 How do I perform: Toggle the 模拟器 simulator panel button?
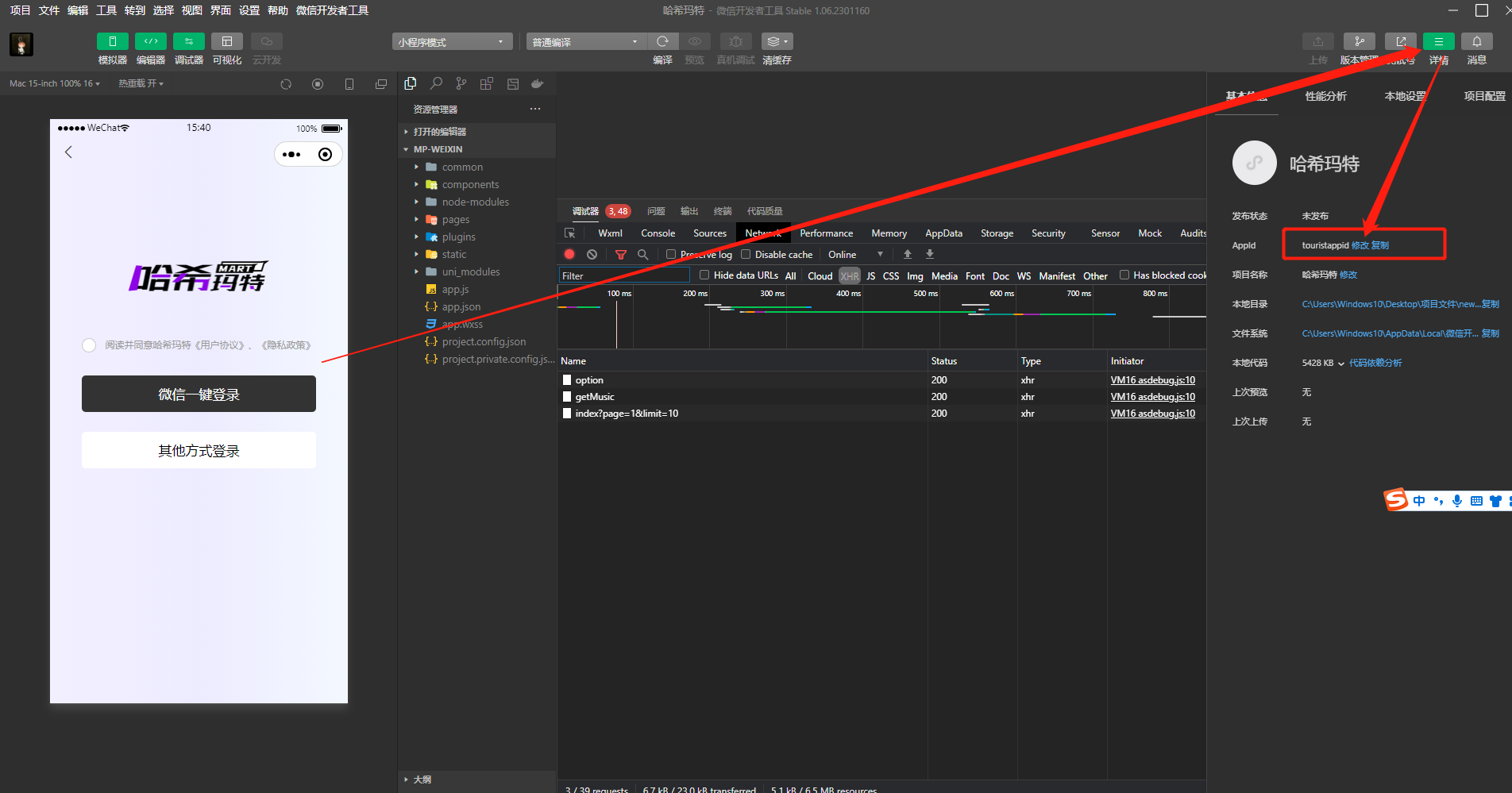[112, 41]
